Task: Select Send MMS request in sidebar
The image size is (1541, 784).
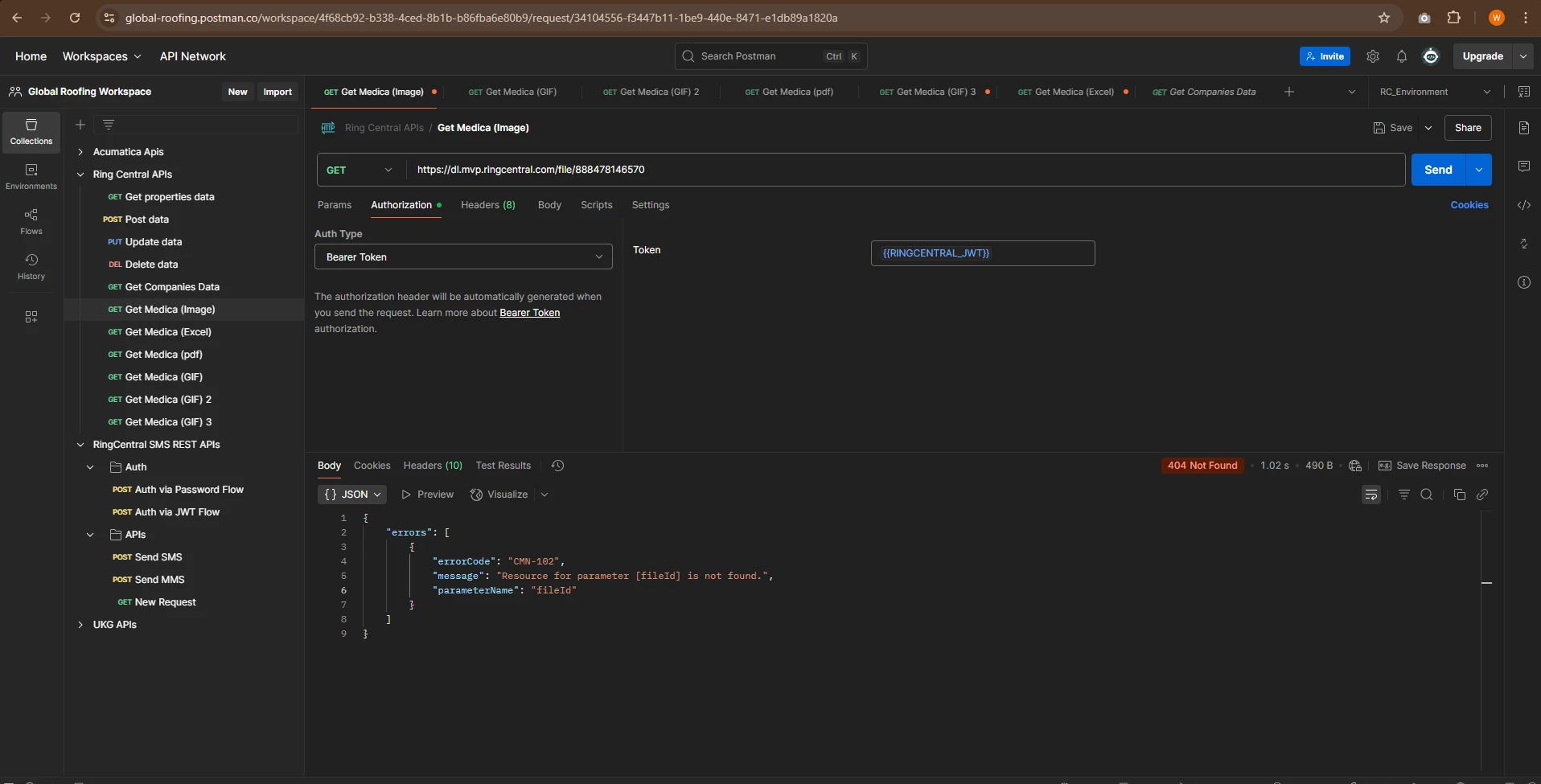Action: [159, 580]
